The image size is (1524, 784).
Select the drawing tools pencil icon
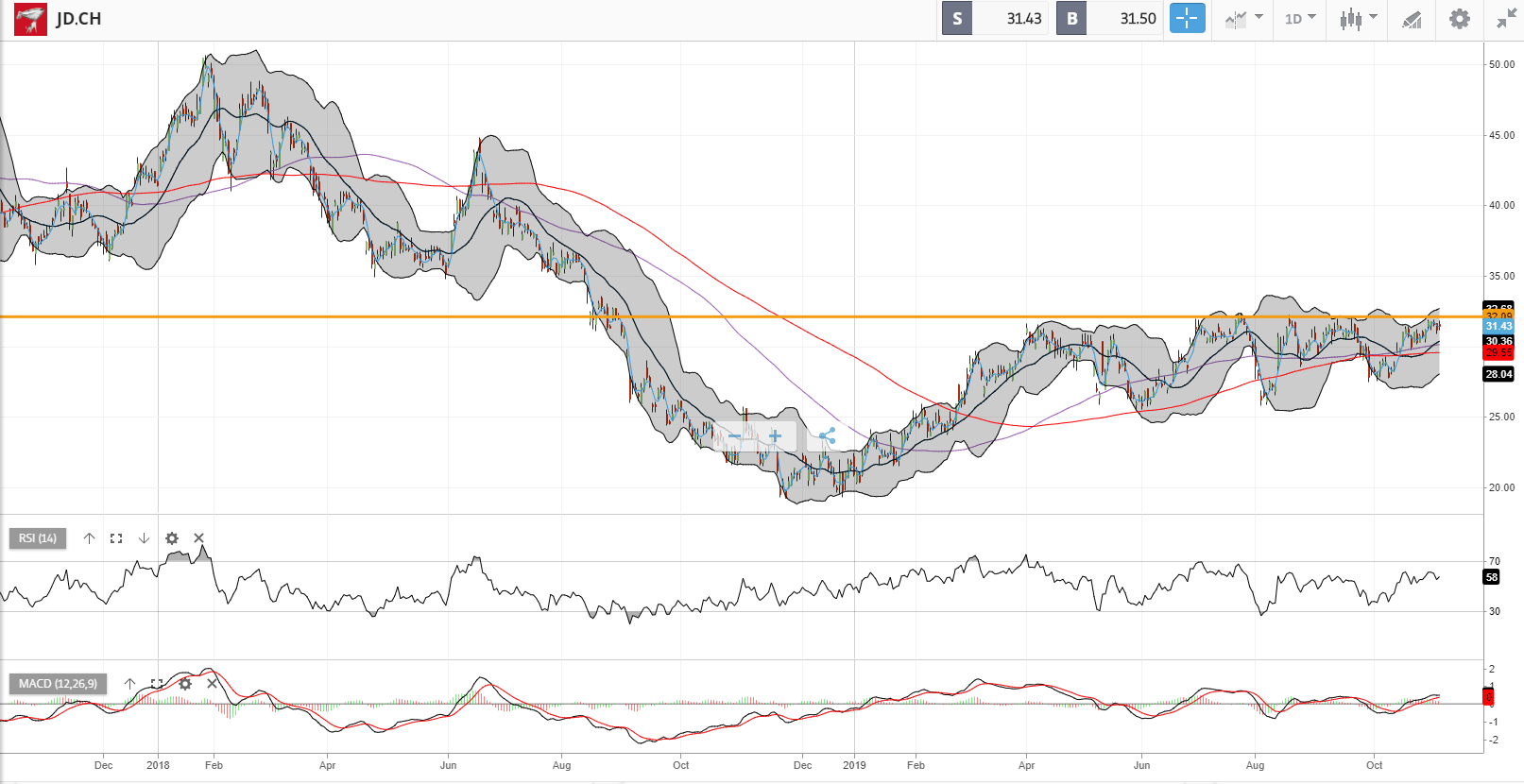pos(1412,19)
